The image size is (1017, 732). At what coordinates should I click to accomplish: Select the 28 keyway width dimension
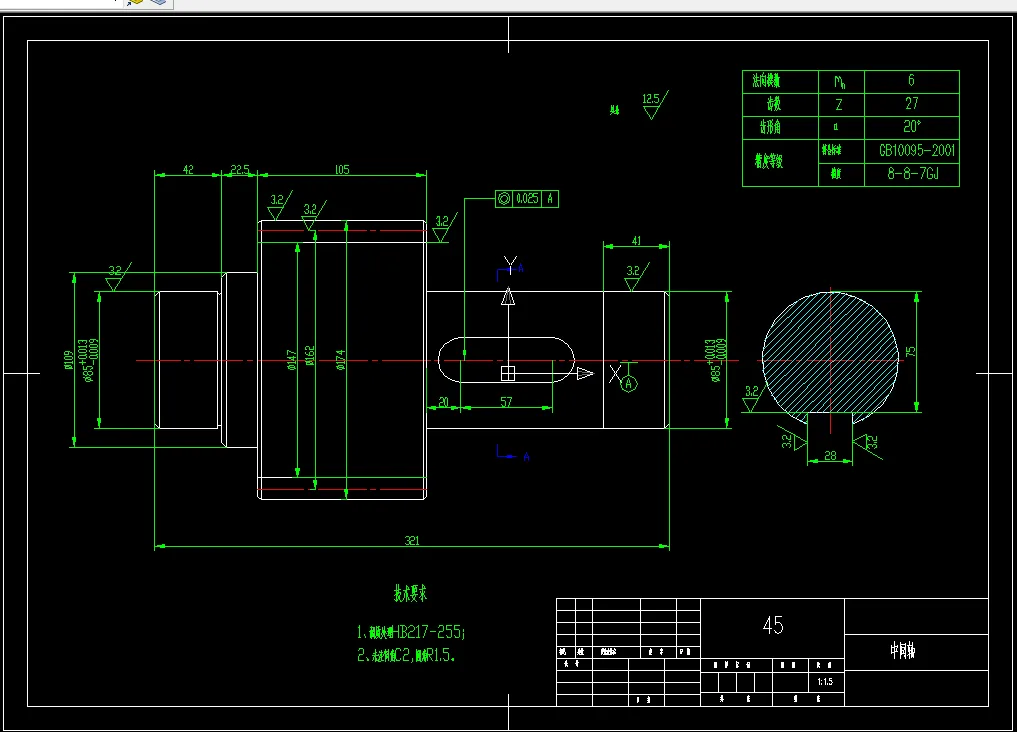coord(830,455)
